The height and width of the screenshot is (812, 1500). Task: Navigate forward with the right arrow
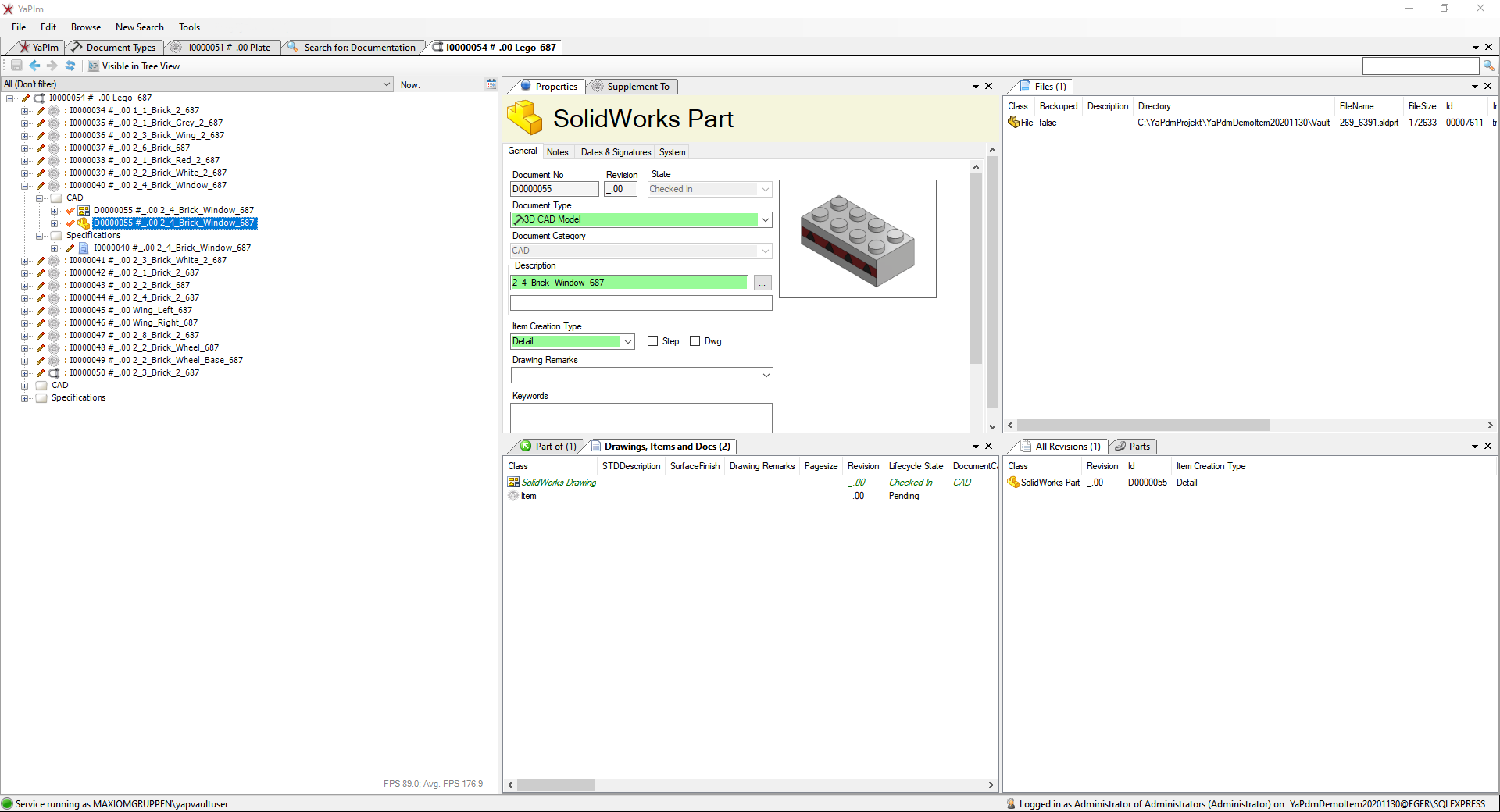(52, 66)
